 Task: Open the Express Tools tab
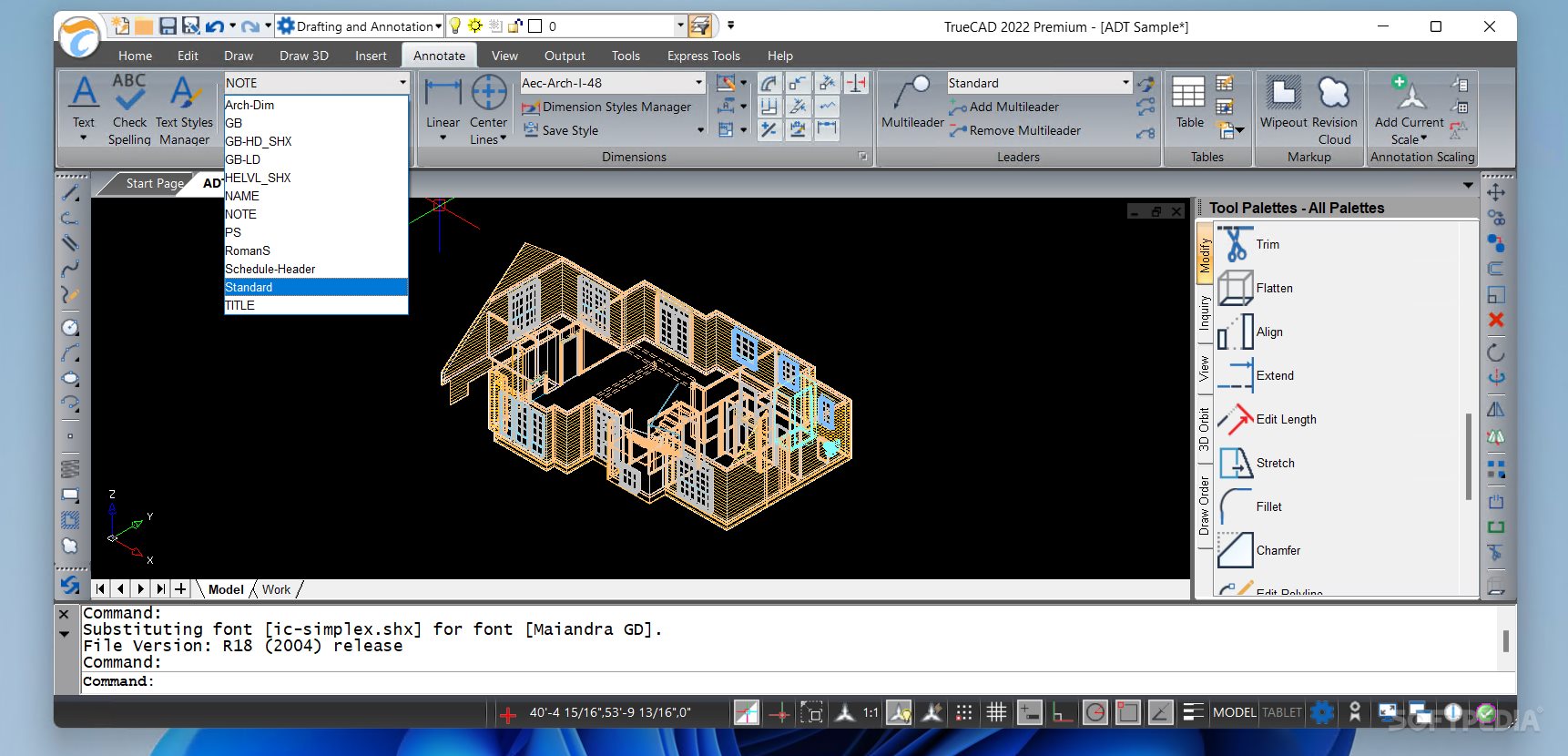[x=703, y=56]
